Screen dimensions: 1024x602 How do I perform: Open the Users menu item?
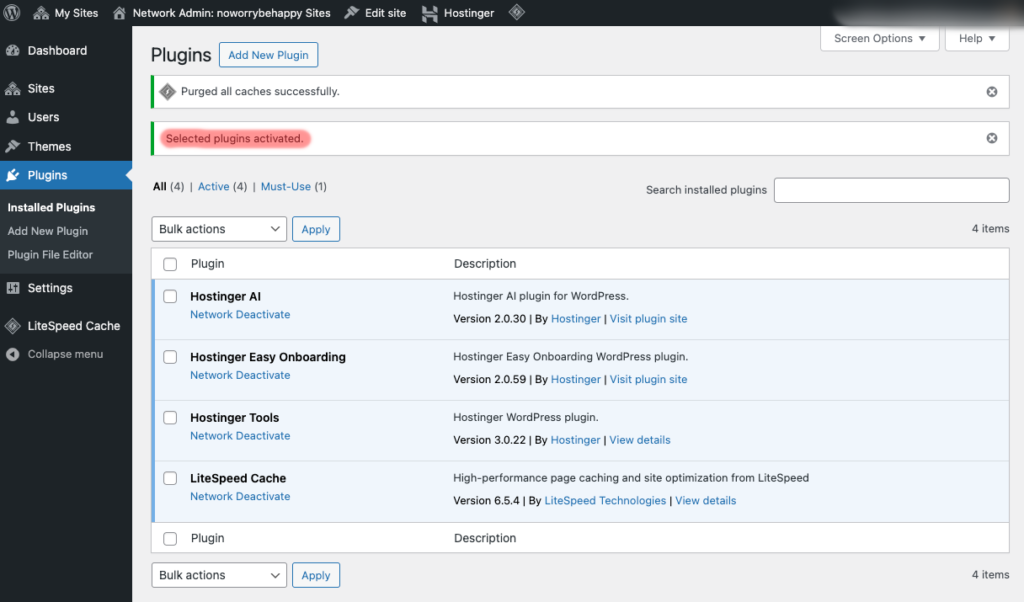pyautogui.click(x=43, y=117)
